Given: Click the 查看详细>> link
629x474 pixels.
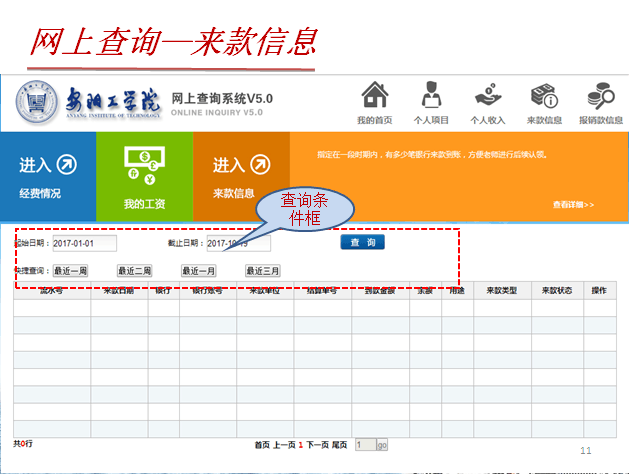Looking at the screenshot, I should (573, 205).
